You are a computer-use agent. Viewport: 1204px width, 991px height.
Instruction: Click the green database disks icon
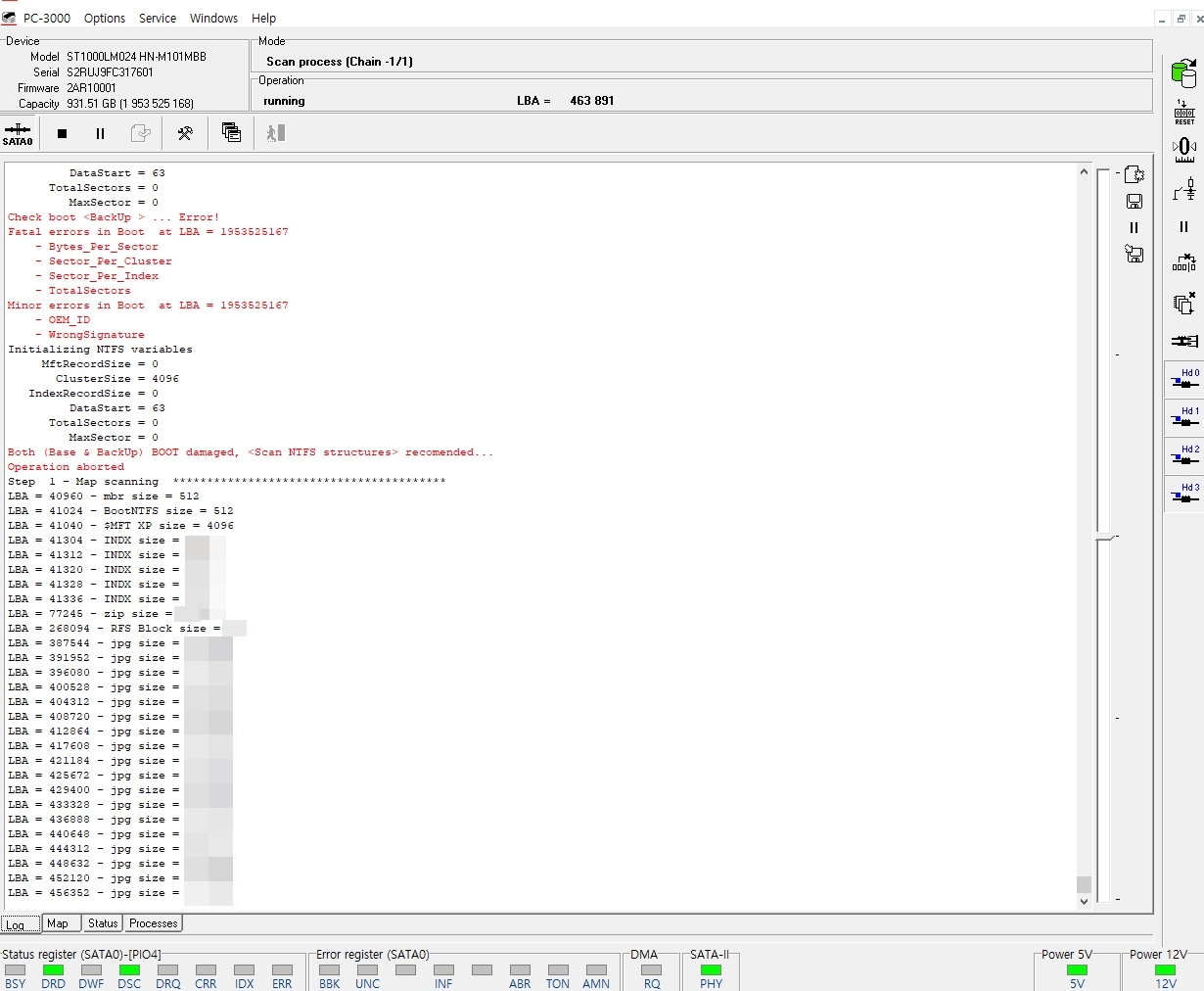point(1183,72)
